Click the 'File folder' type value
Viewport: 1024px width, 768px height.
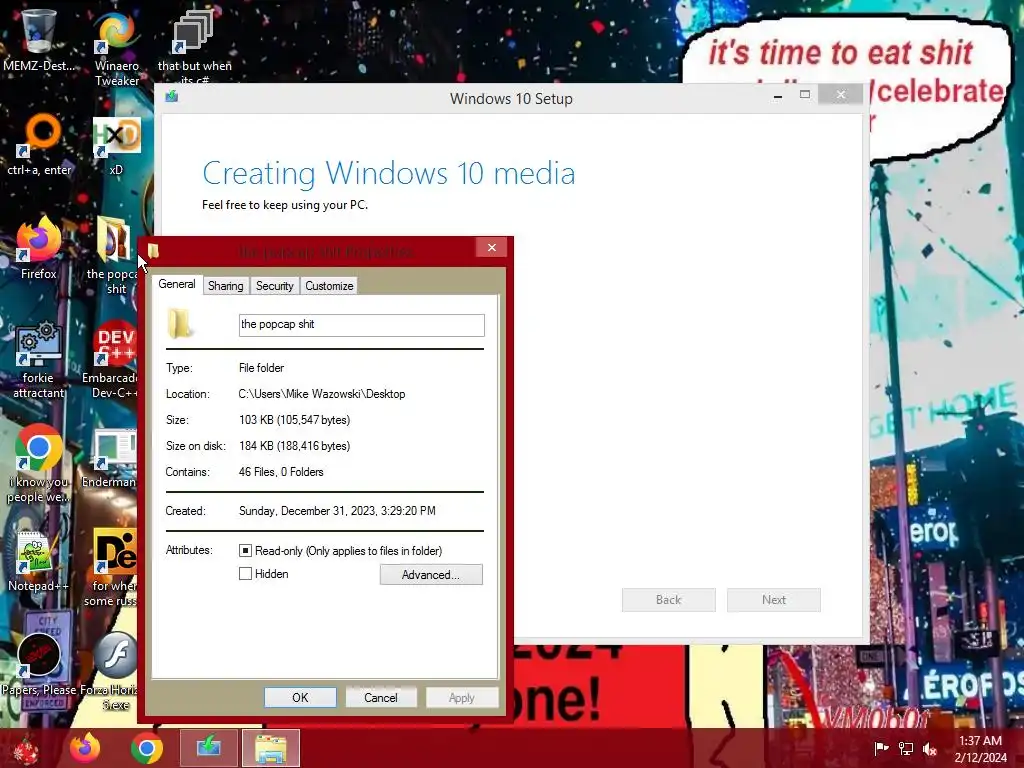(x=261, y=368)
